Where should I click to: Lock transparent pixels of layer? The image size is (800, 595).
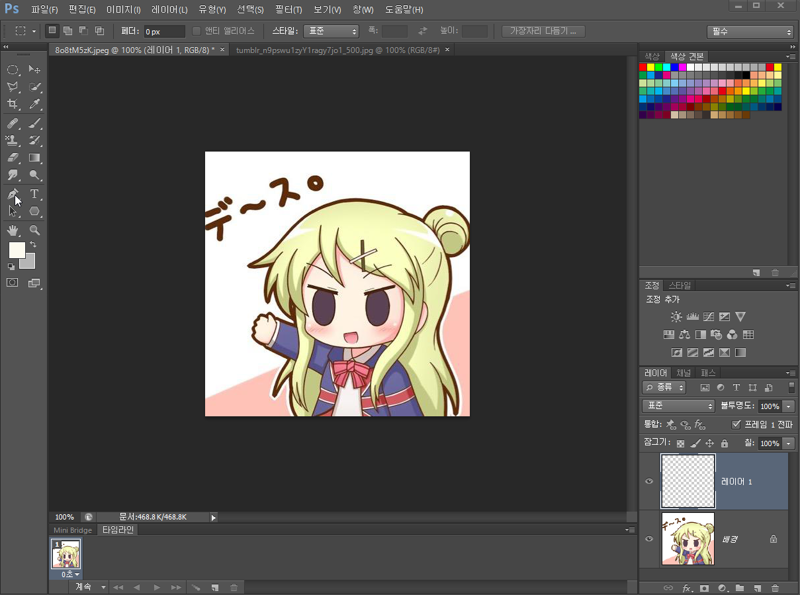tap(680, 443)
